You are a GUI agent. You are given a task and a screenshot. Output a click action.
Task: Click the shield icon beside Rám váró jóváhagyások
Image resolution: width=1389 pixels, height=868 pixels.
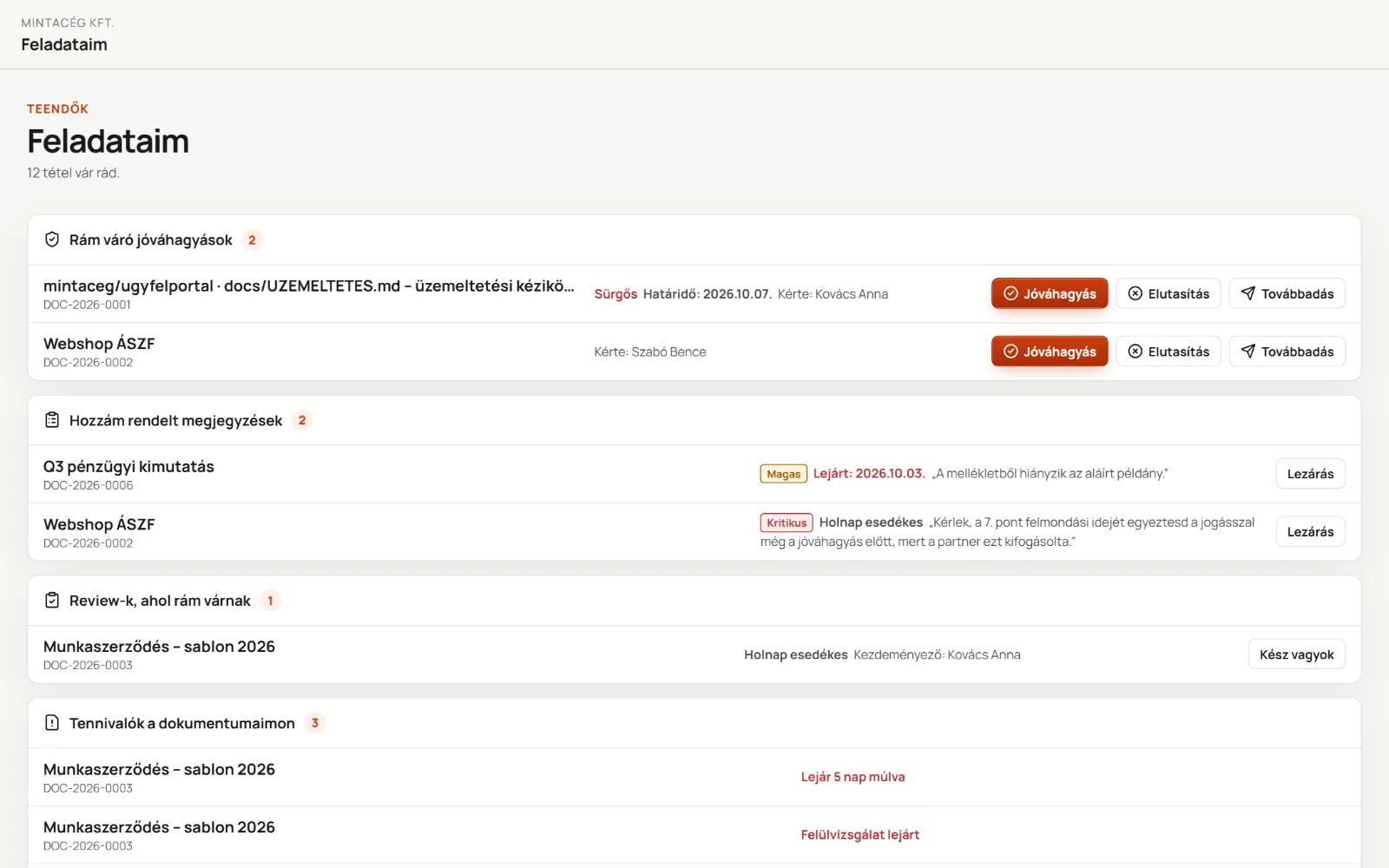point(52,240)
